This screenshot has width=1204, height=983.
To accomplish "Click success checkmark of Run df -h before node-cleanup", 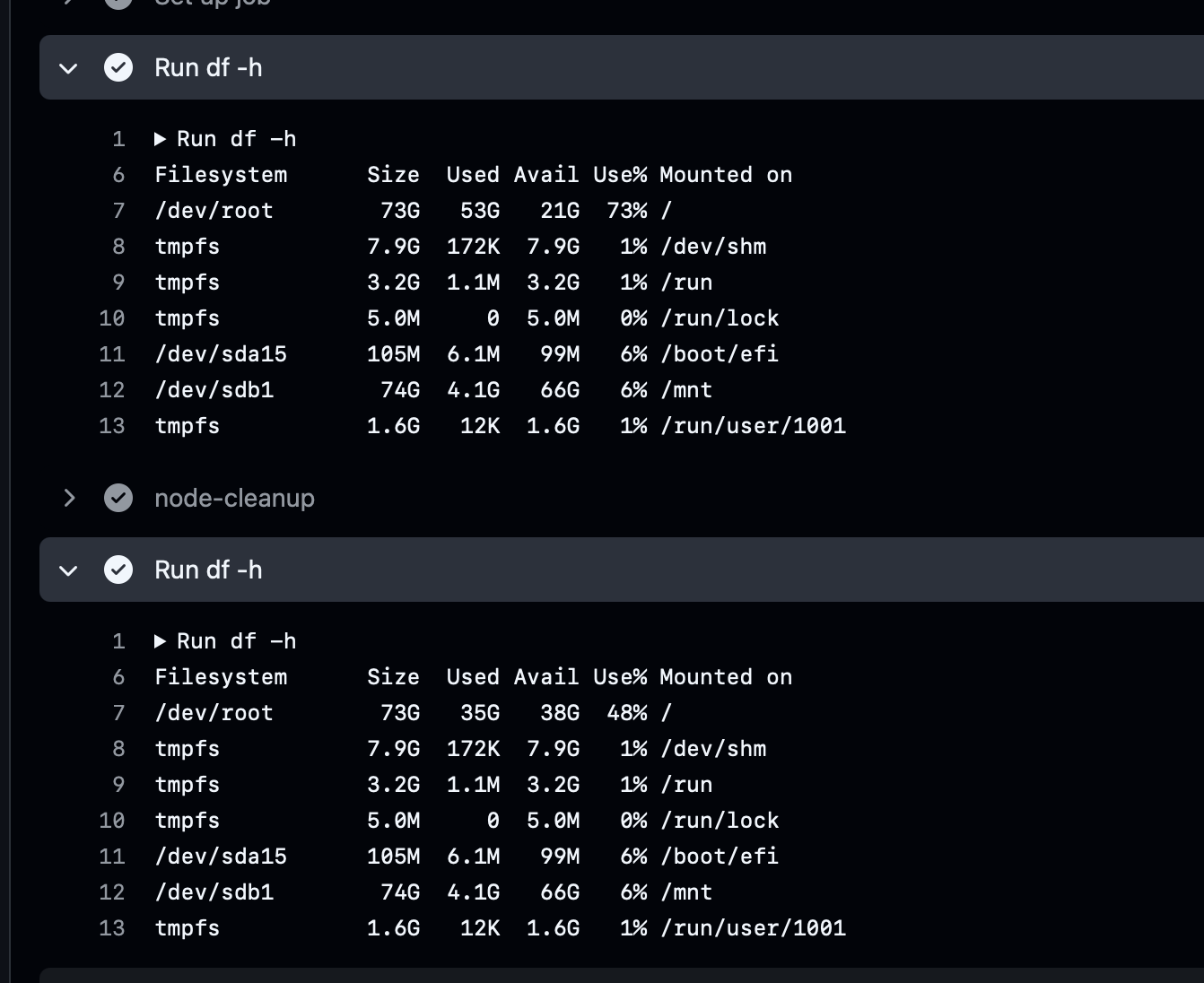I will coord(118,67).
